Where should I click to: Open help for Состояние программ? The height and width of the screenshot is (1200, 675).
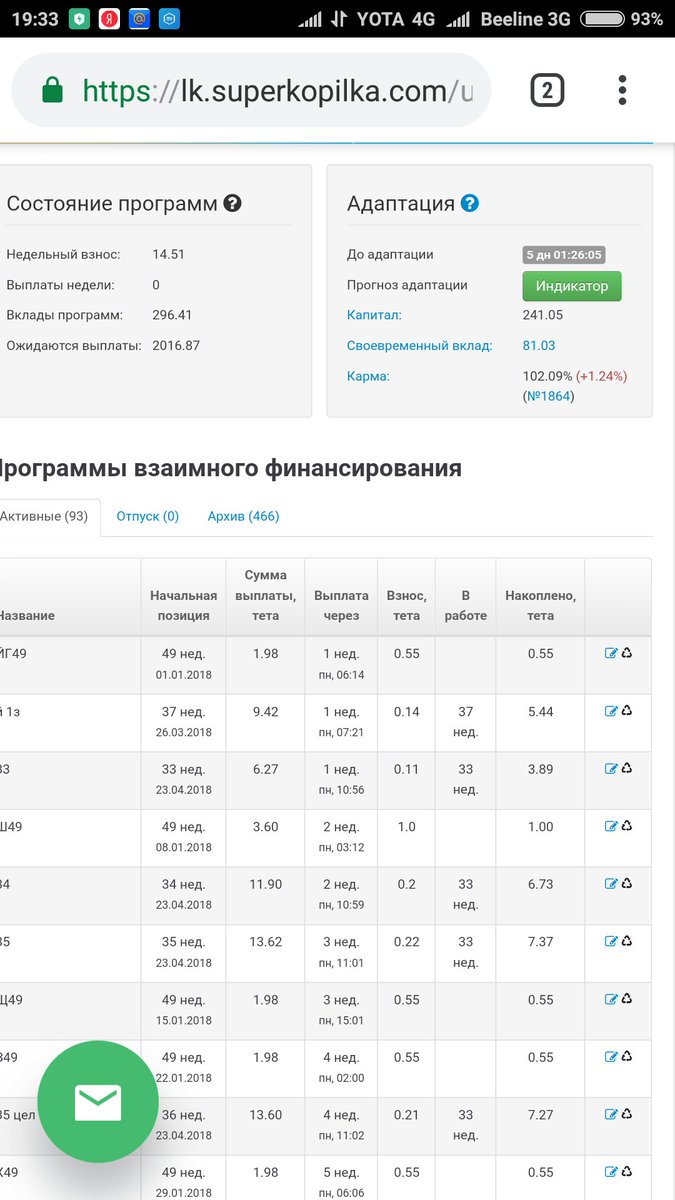pyautogui.click(x=232, y=204)
